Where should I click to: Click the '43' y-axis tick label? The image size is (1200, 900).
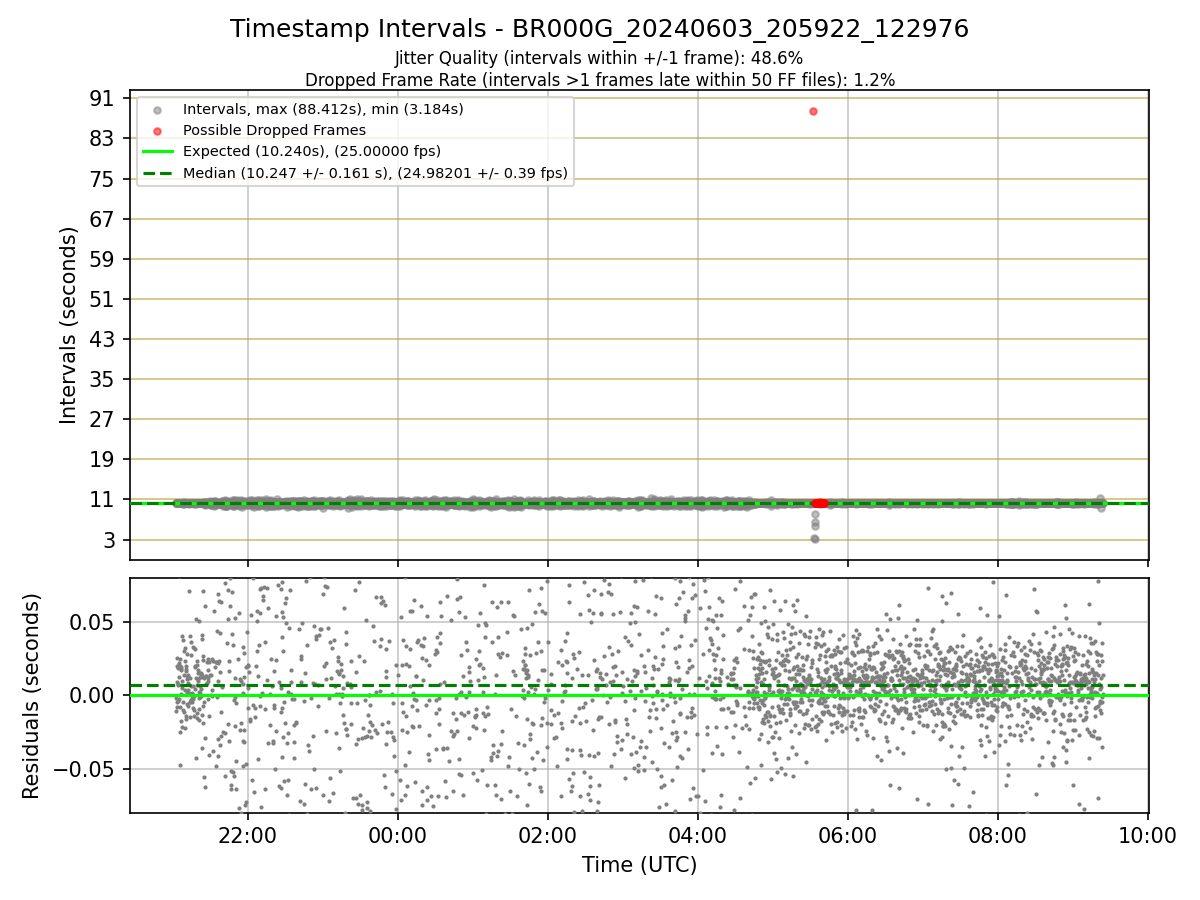(x=101, y=339)
